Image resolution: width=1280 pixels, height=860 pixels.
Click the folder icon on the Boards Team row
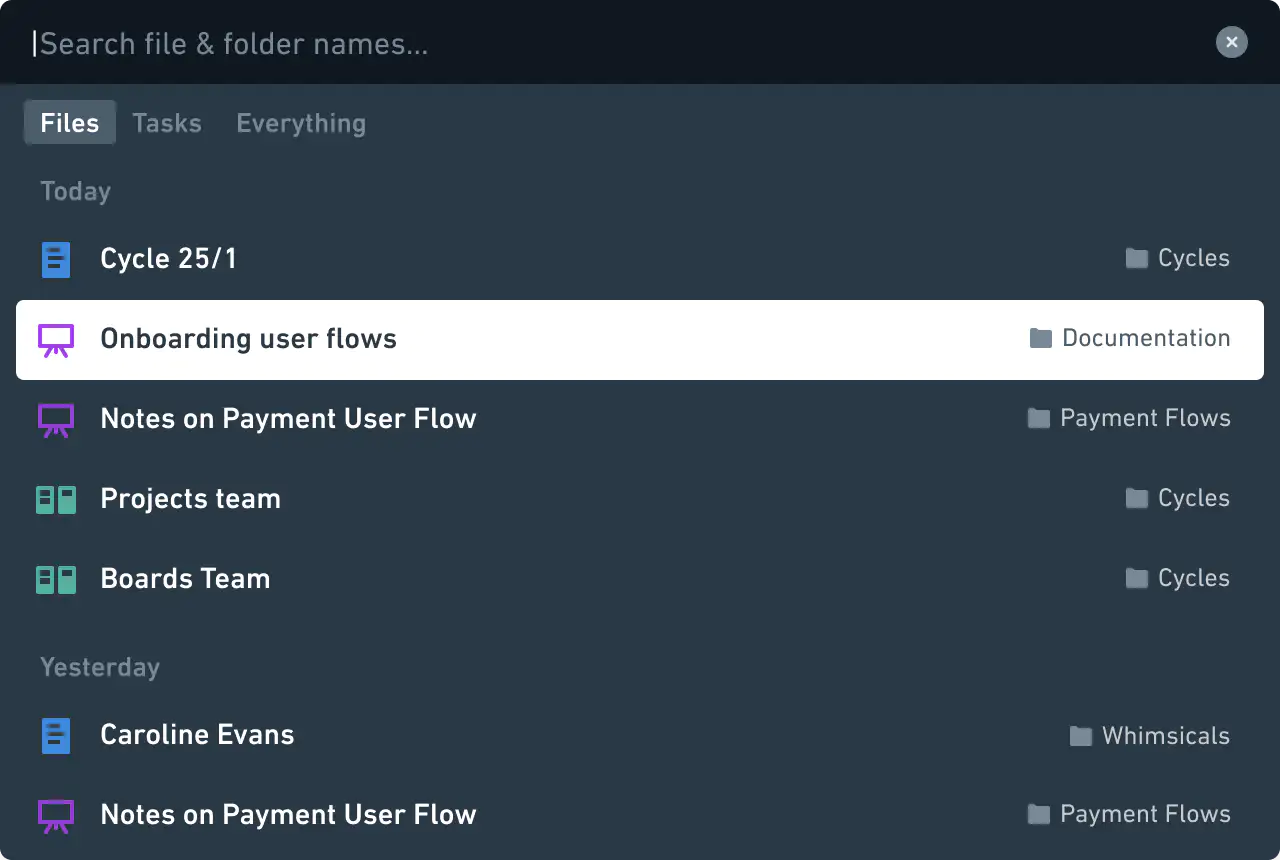(x=1137, y=578)
